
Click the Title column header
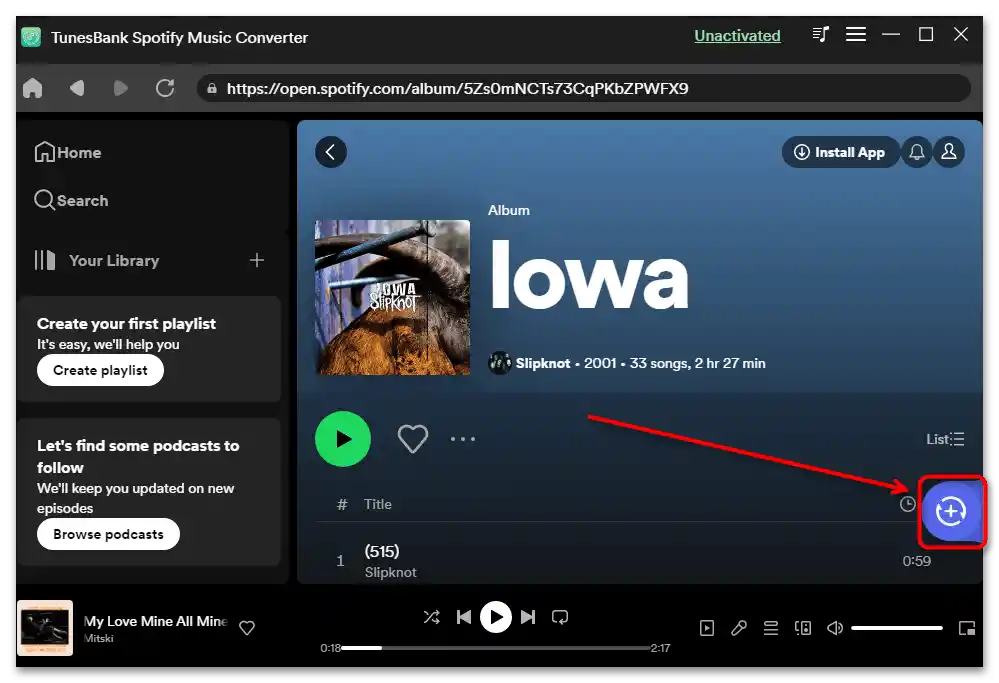pos(377,505)
